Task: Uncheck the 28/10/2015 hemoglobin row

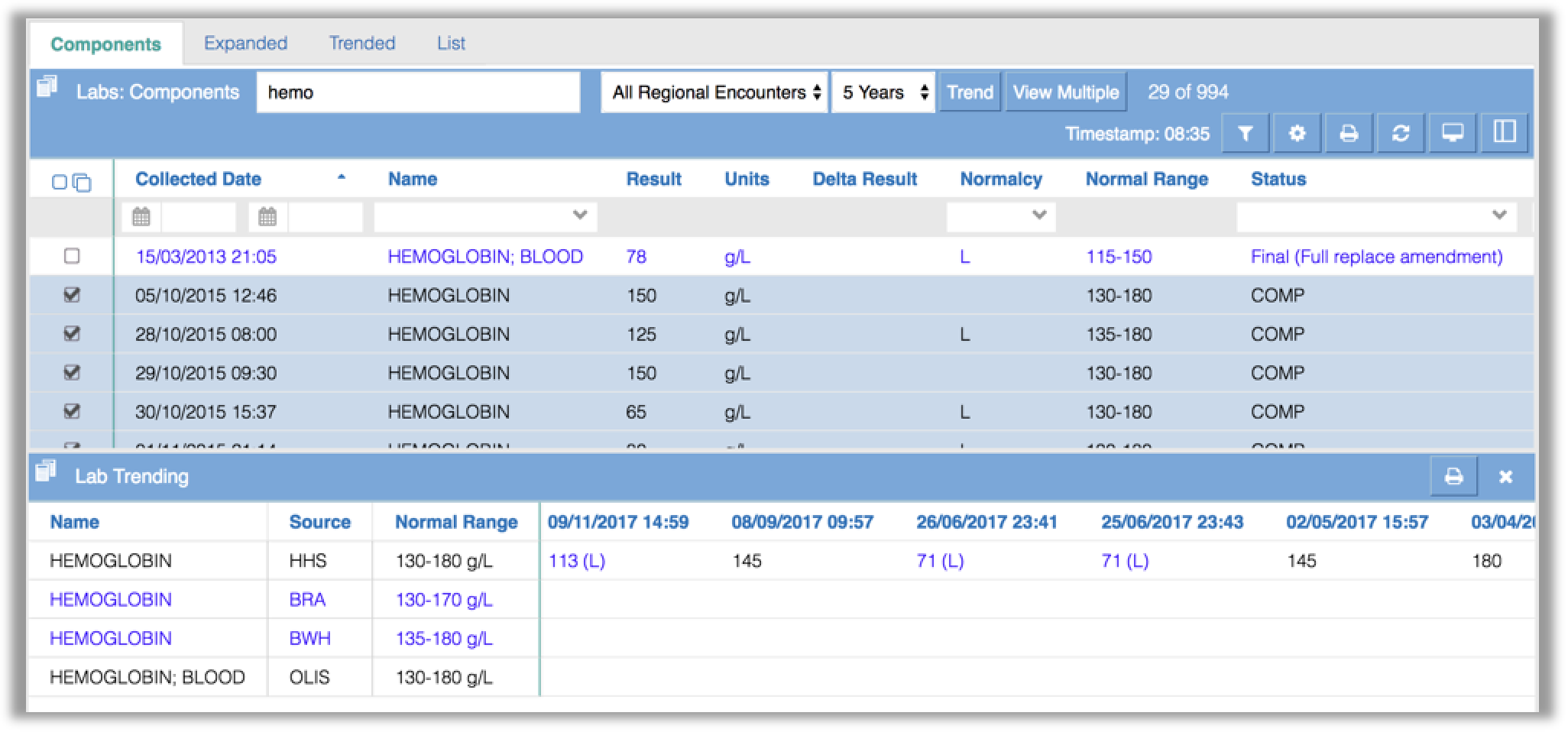Action: point(72,334)
